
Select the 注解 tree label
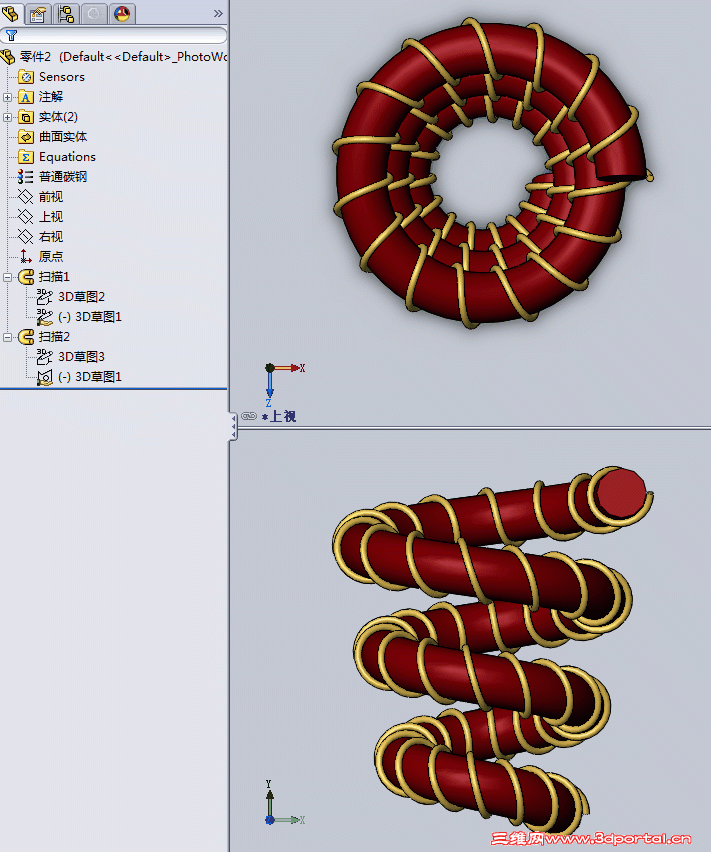click(51, 97)
